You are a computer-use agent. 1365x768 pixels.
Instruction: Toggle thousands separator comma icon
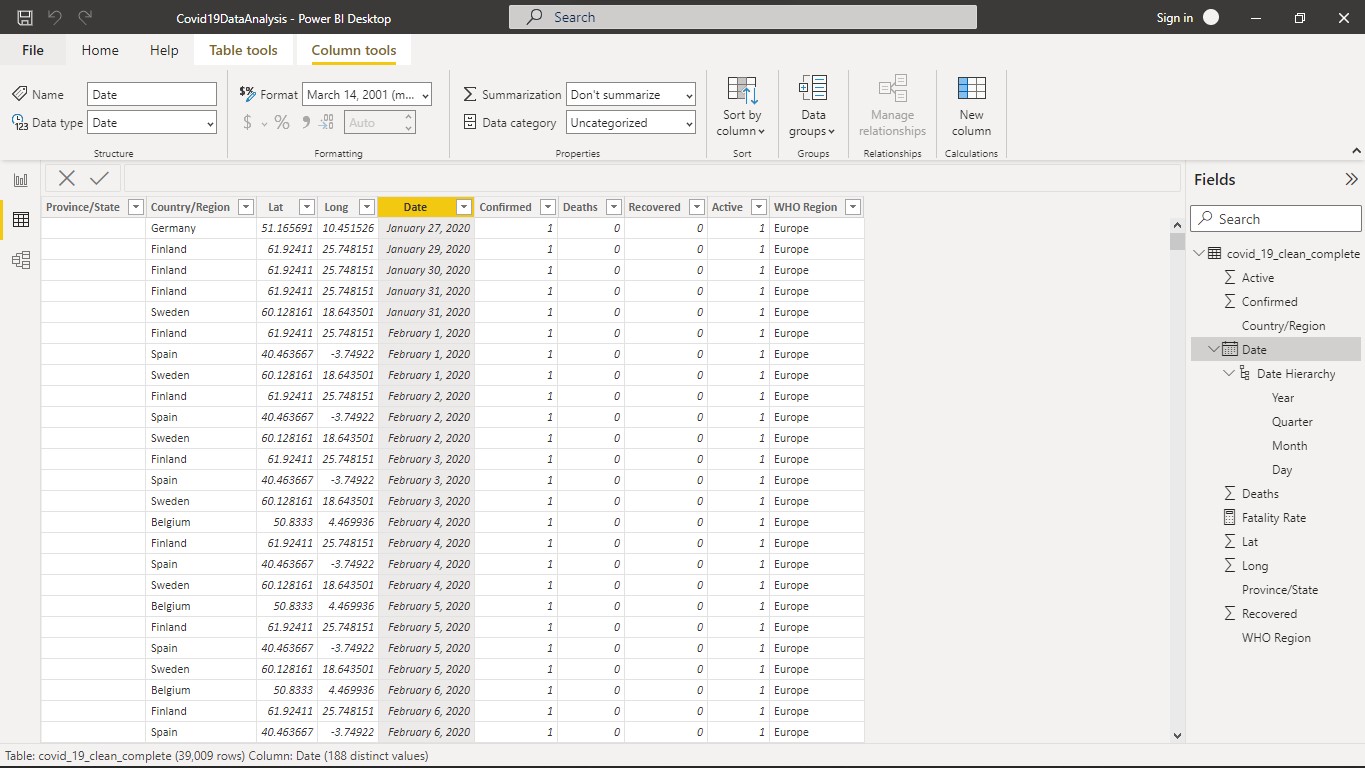pyautogui.click(x=306, y=122)
